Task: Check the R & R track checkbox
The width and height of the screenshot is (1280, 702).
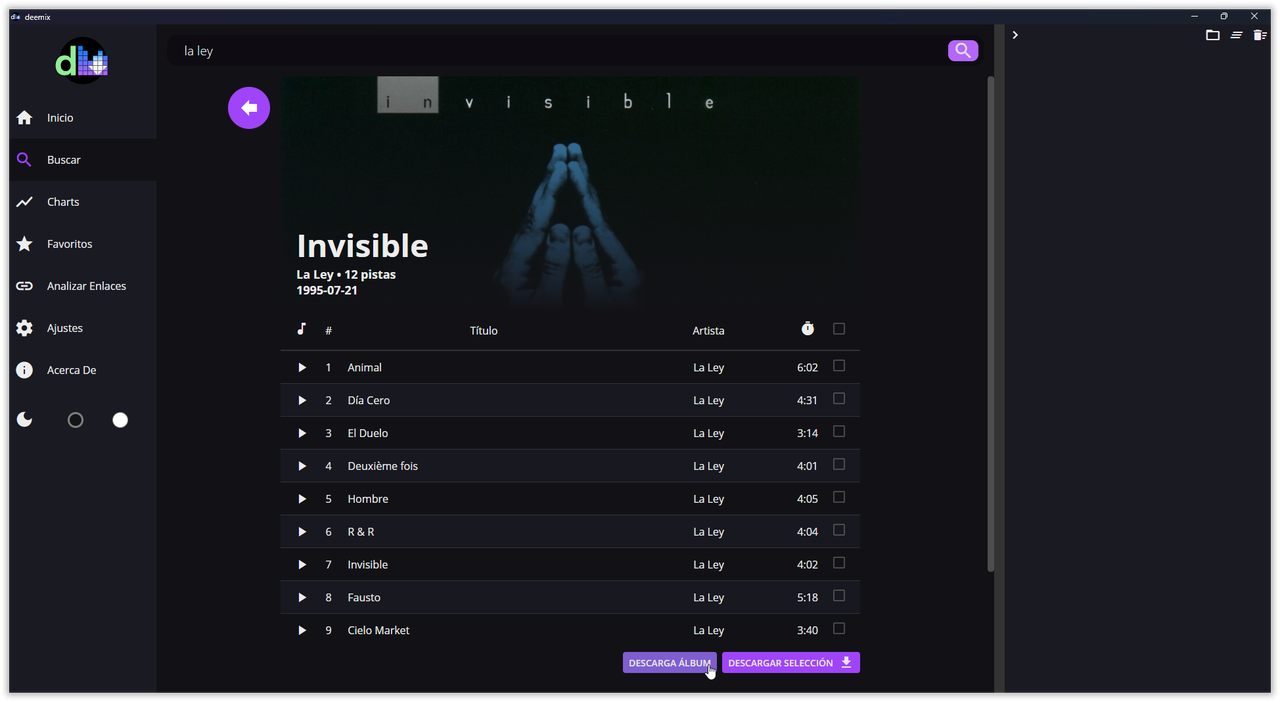Action: click(x=839, y=531)
